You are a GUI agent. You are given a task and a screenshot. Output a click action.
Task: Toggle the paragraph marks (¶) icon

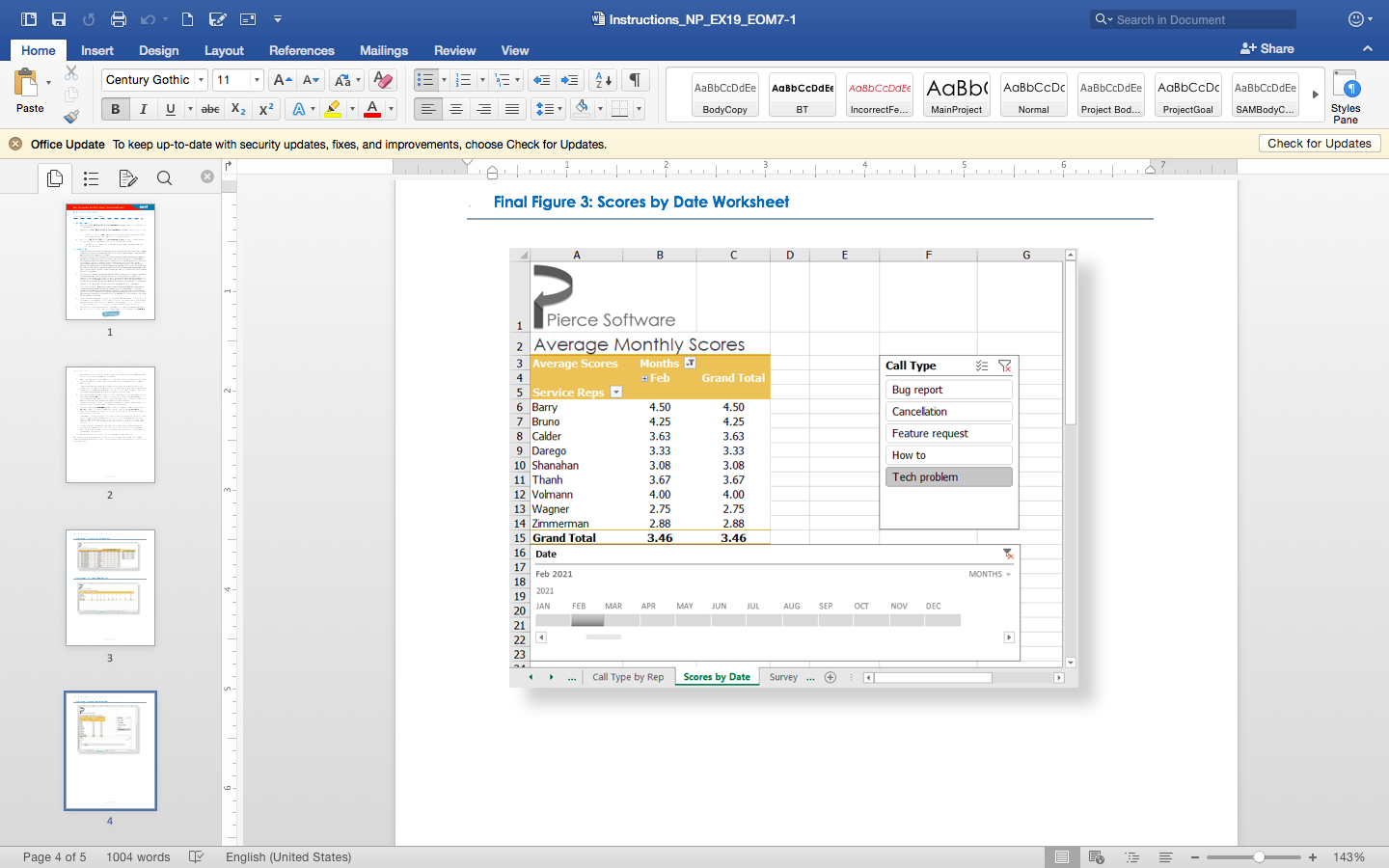634,80
